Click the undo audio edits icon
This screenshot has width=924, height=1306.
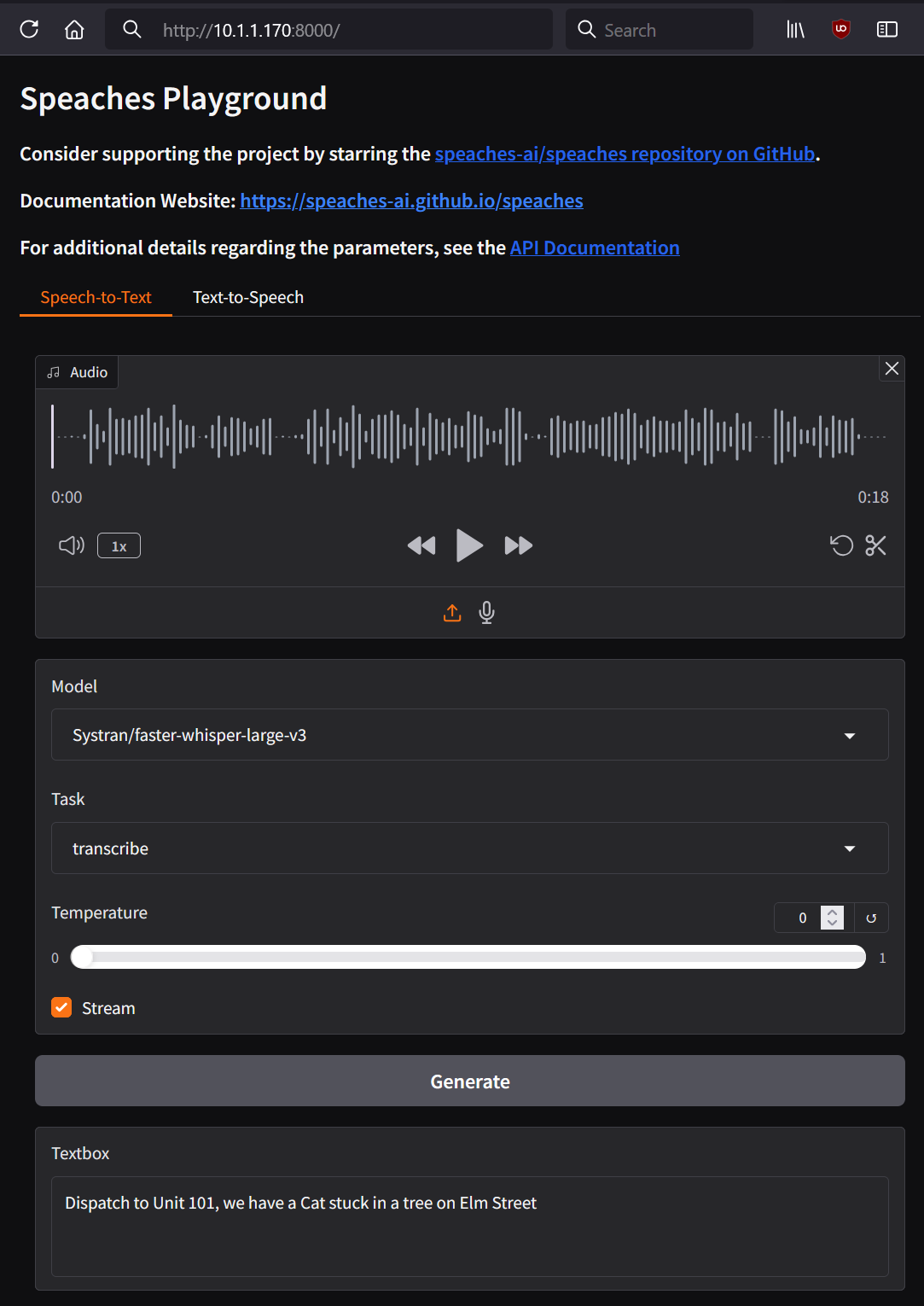841,545
